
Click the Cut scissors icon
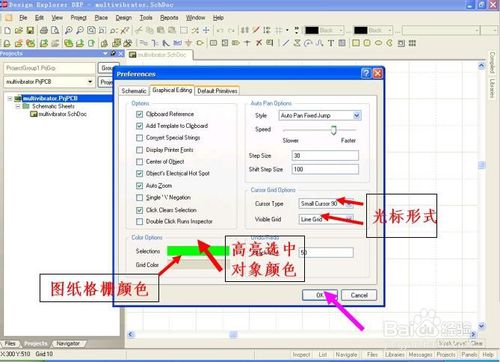point(139,31)
